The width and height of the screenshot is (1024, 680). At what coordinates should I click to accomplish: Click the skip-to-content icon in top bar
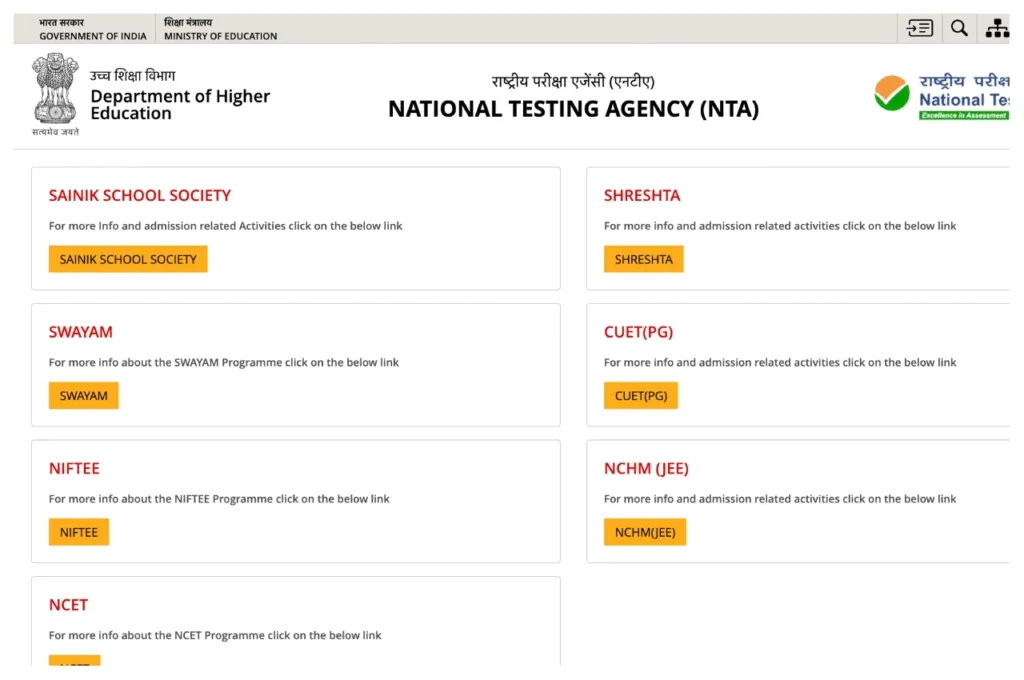coord(919,27)
